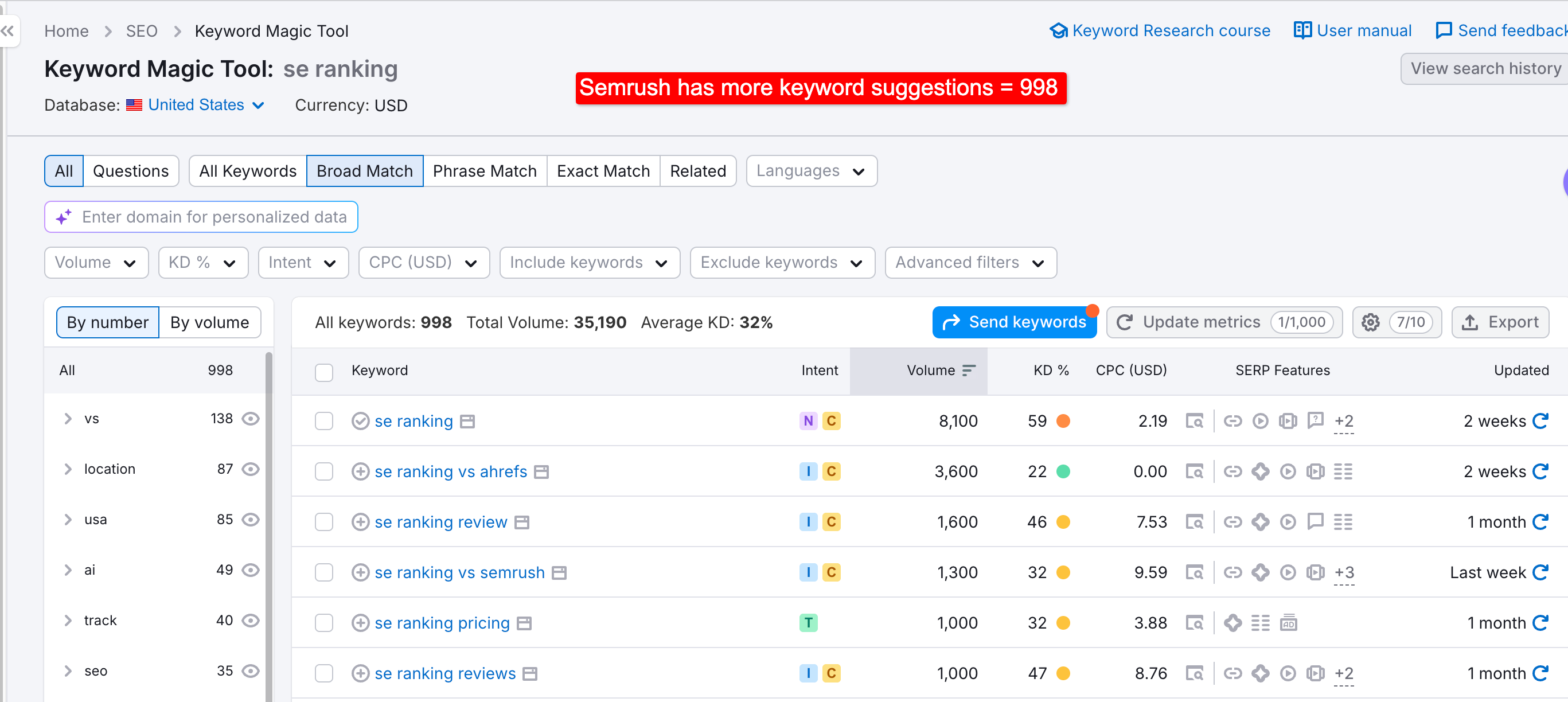Screen dimensions: 1568x702
Task: Click the Volume sort icon in column header
Action: pos(969,370)
